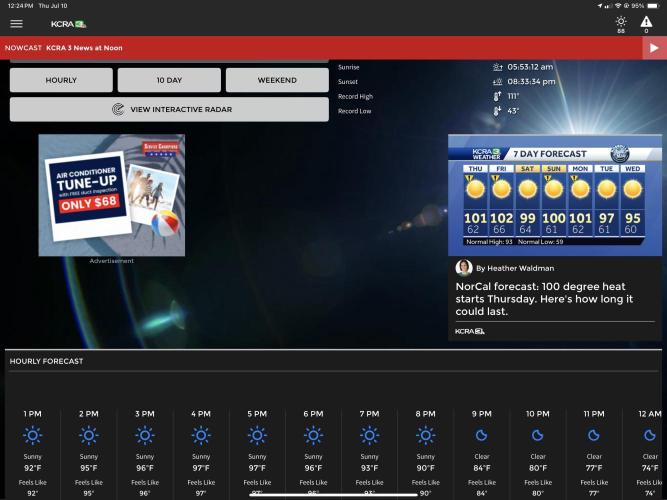Tap the sunset icon beside 08:33:34 pm
Image resolution: width=667 pixels, height=500 pixels.
[497, 82]
